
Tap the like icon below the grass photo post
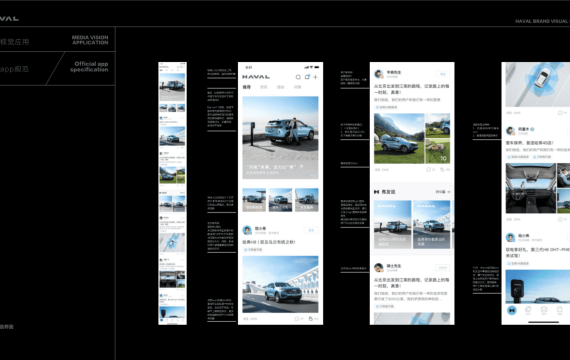click(442, 170)
